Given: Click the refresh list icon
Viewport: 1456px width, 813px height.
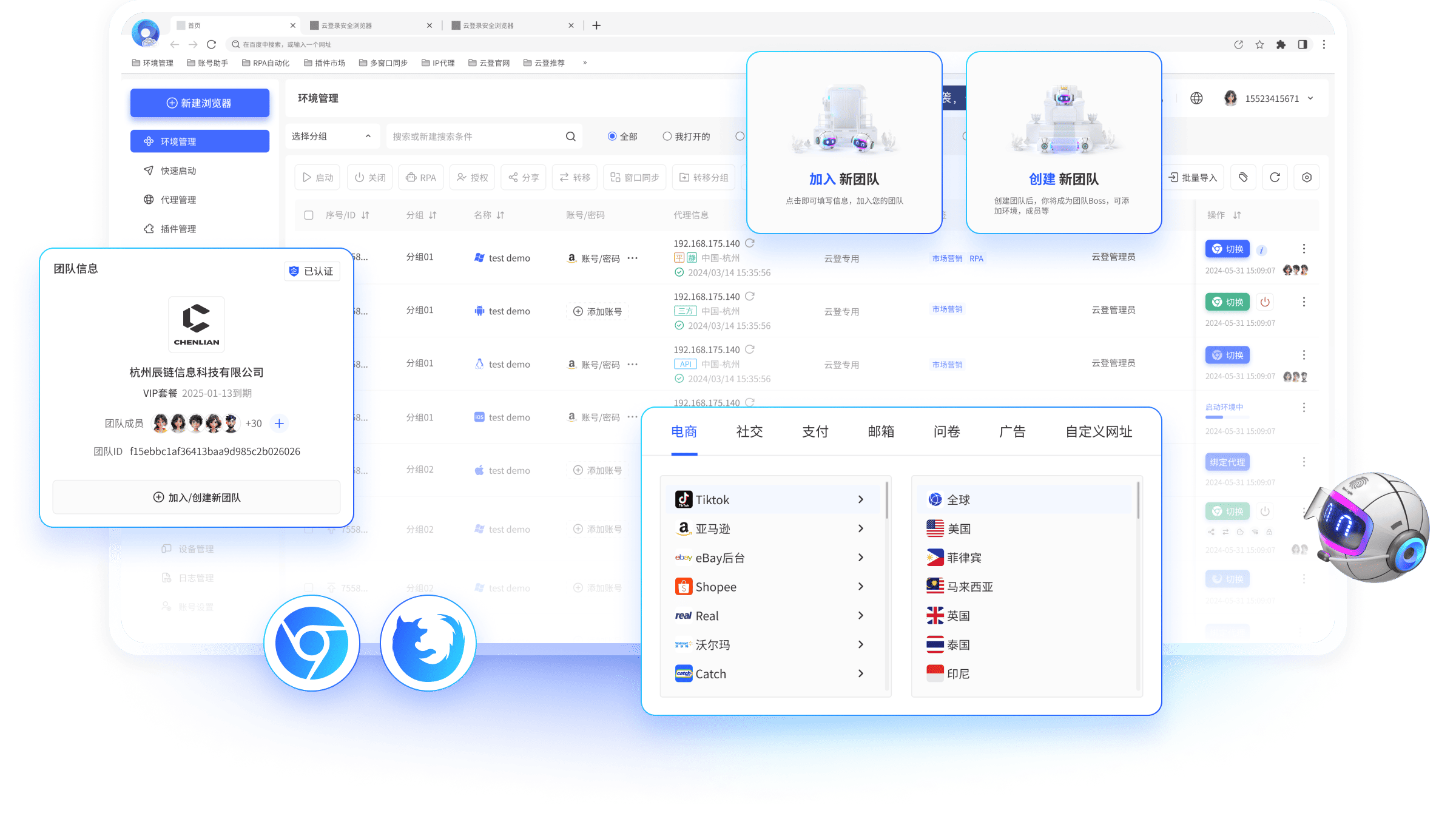Looking at the screenshot, I should click(1275, 177).
